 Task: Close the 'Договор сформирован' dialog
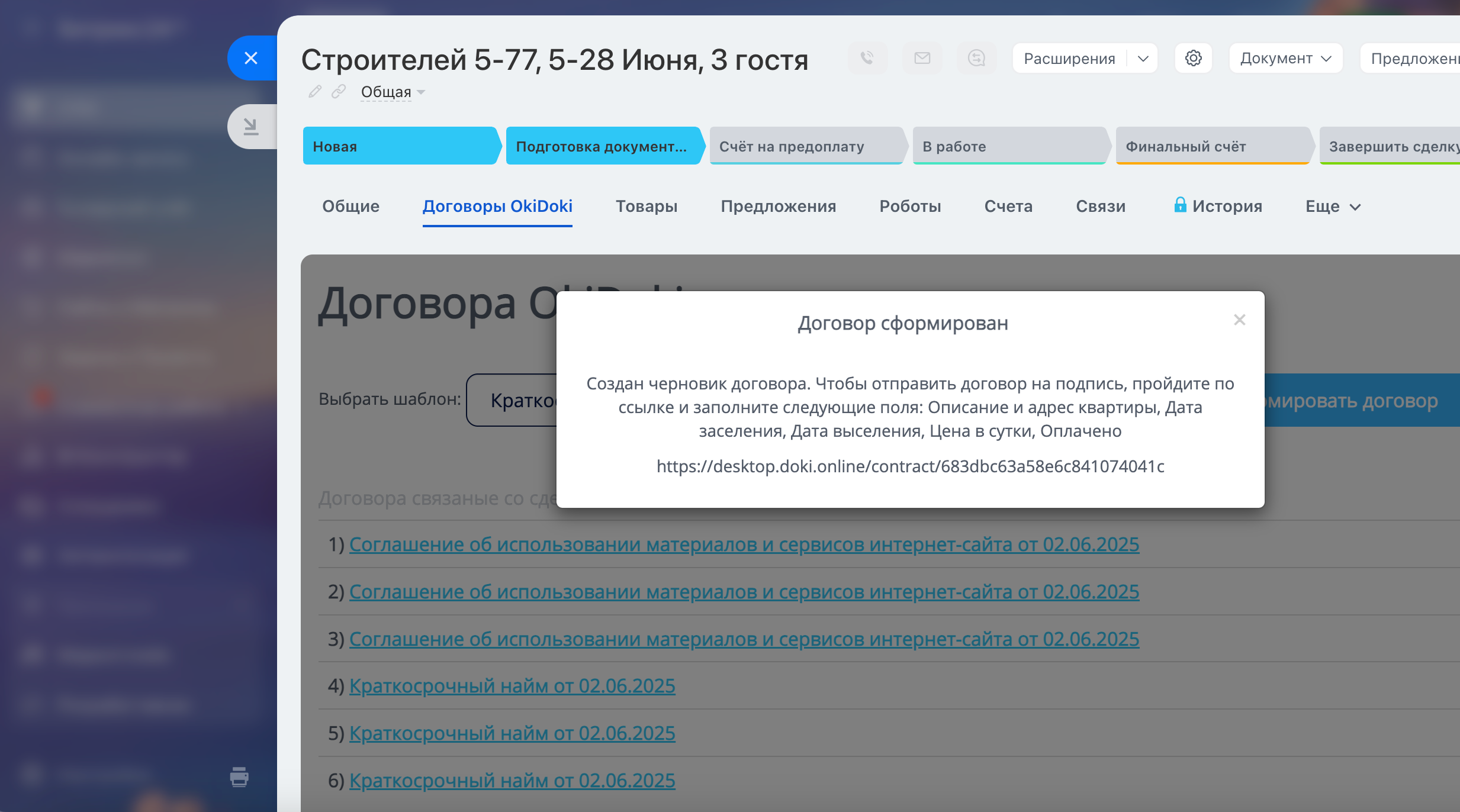(1239, 320)
